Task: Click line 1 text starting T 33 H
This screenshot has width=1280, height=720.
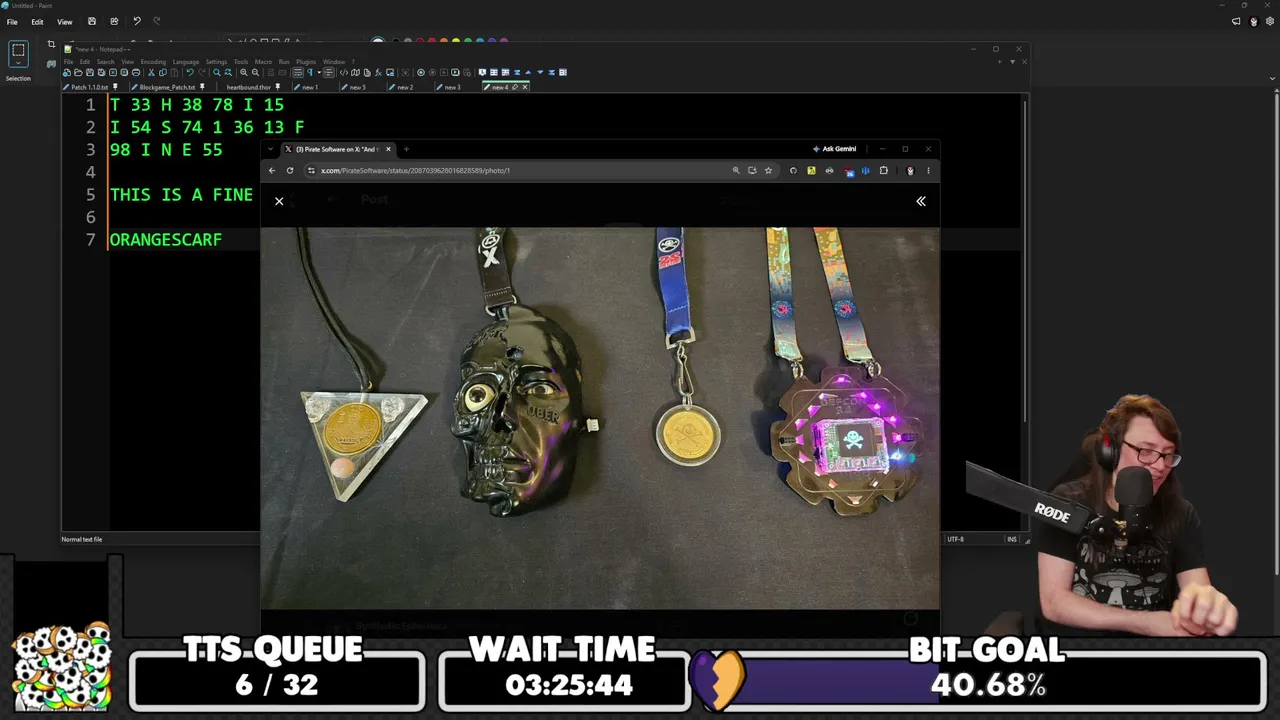Action: (x=197, y=105)
